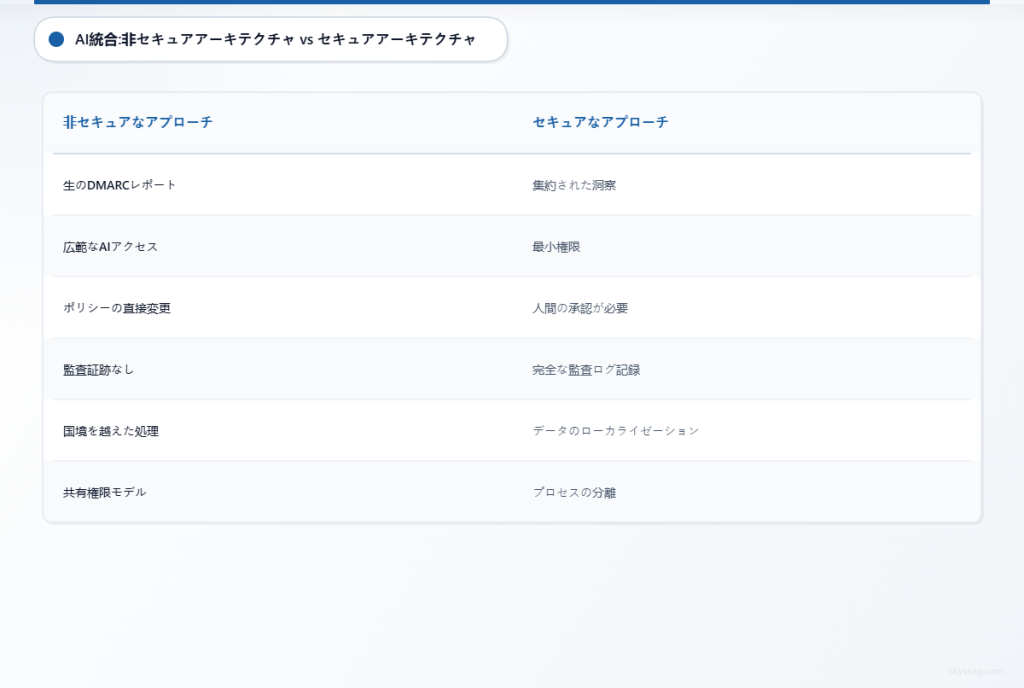Select the cell '集約された洞察'
This screenshot has width=1024, height=688.
(x=574, y=185)
